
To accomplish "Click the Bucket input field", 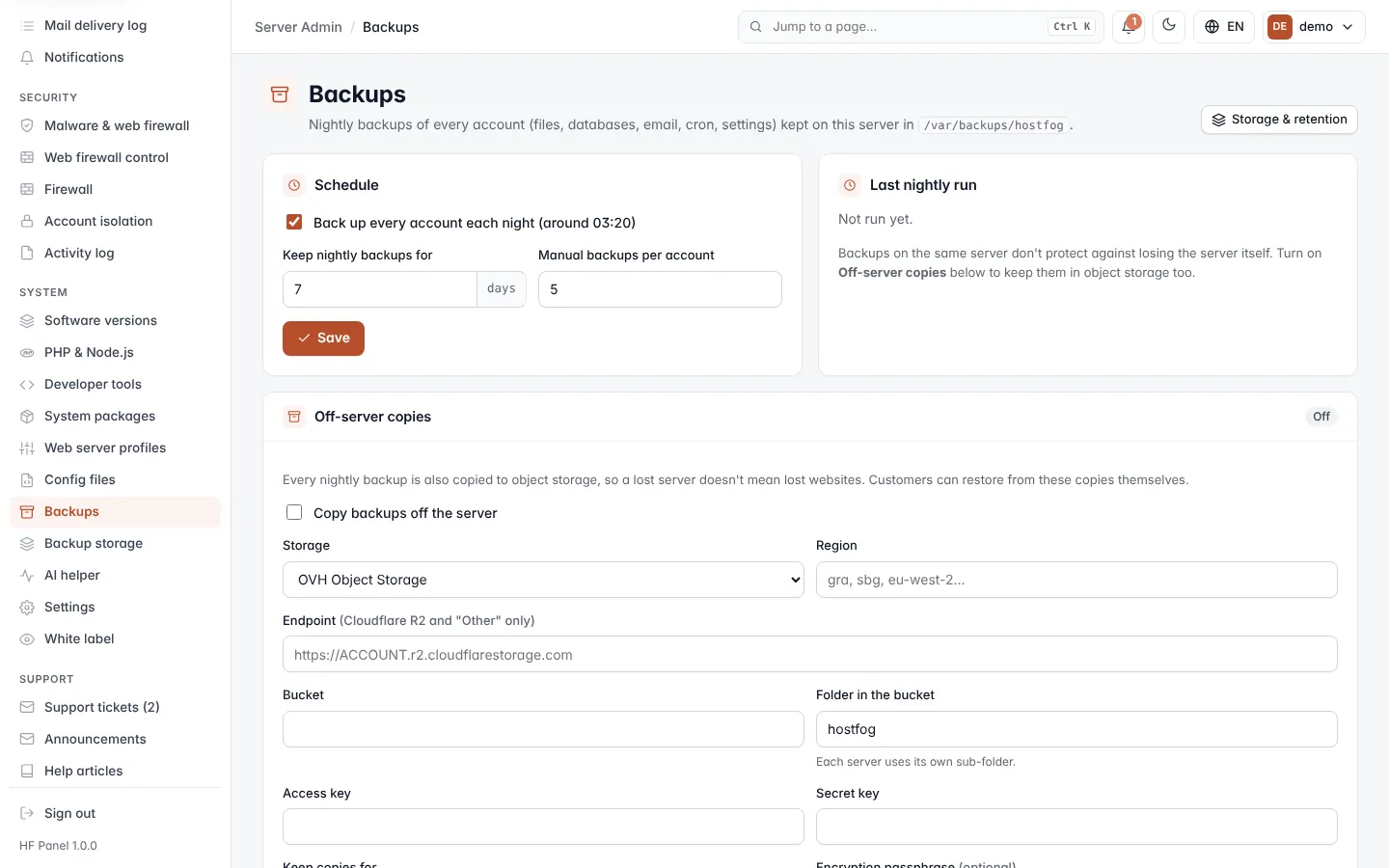I will coord(543,729).
